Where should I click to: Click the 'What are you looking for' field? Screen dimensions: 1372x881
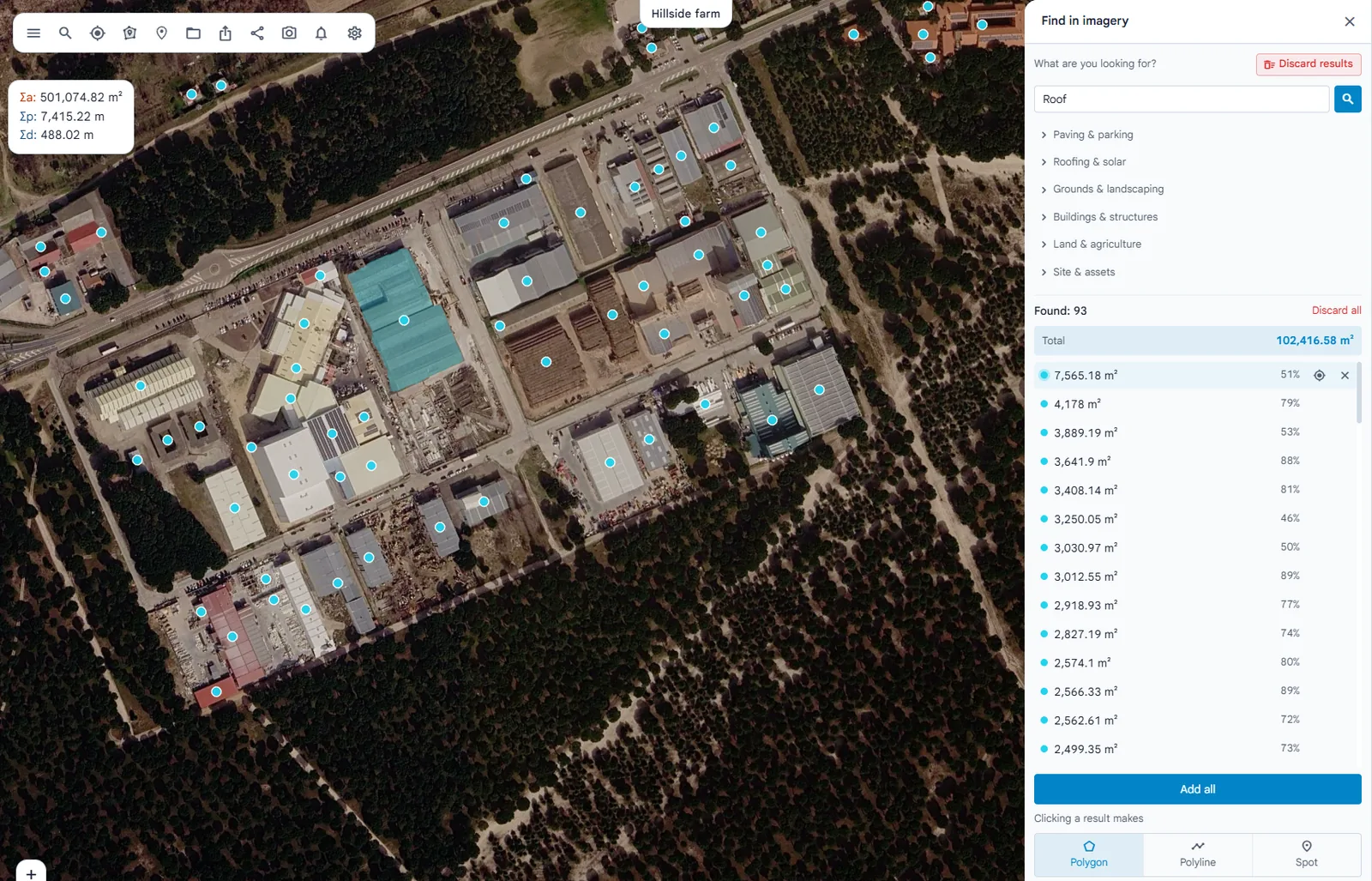point(1181,99)
